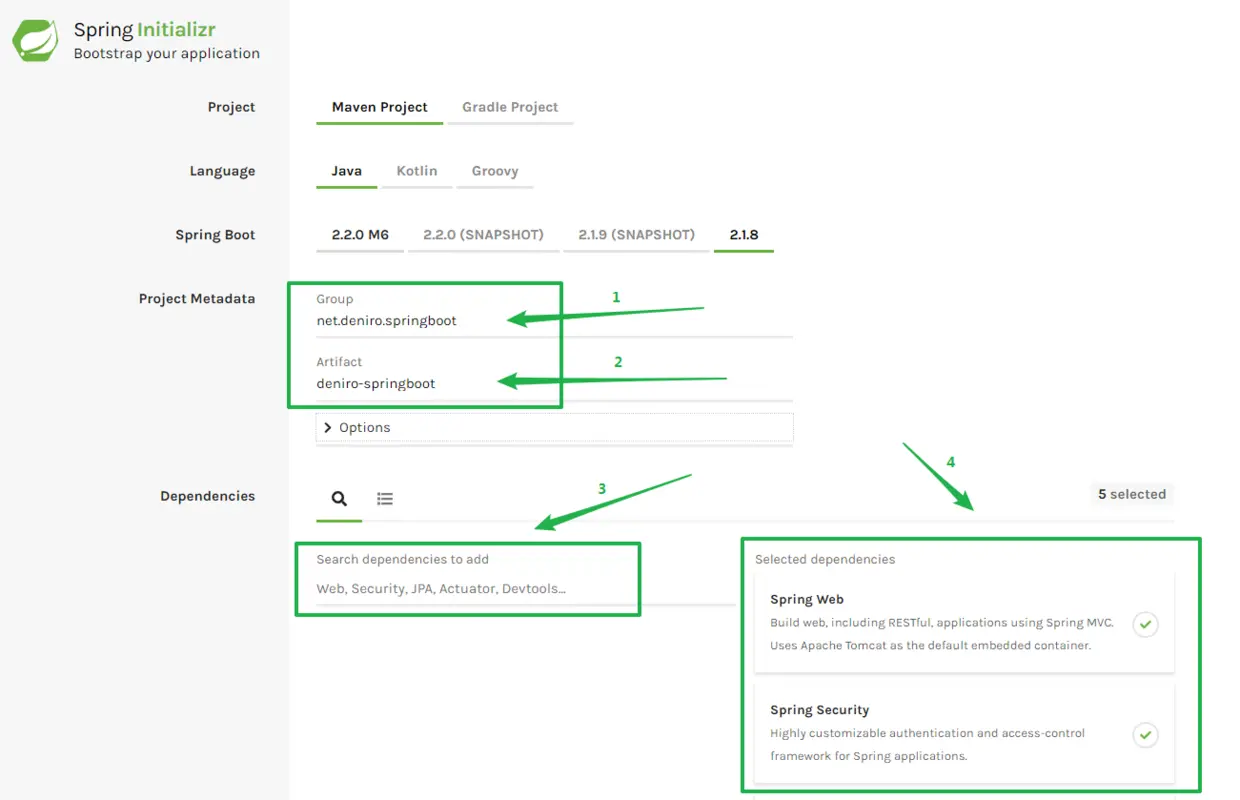
Task: Pick Spring Boot version 2.1.8
Action: [x=744, y=235]
